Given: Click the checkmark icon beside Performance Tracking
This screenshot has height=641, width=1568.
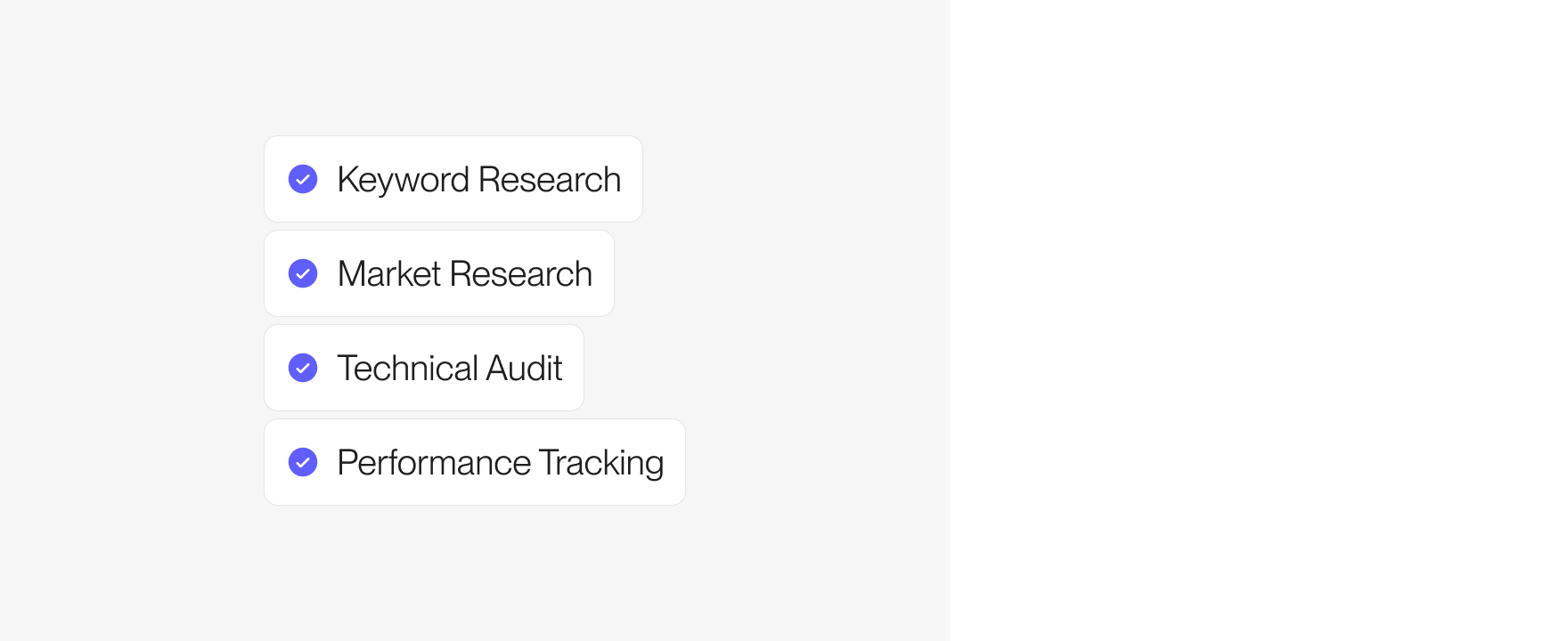Looking at the screenshot, I should (303, 462).
